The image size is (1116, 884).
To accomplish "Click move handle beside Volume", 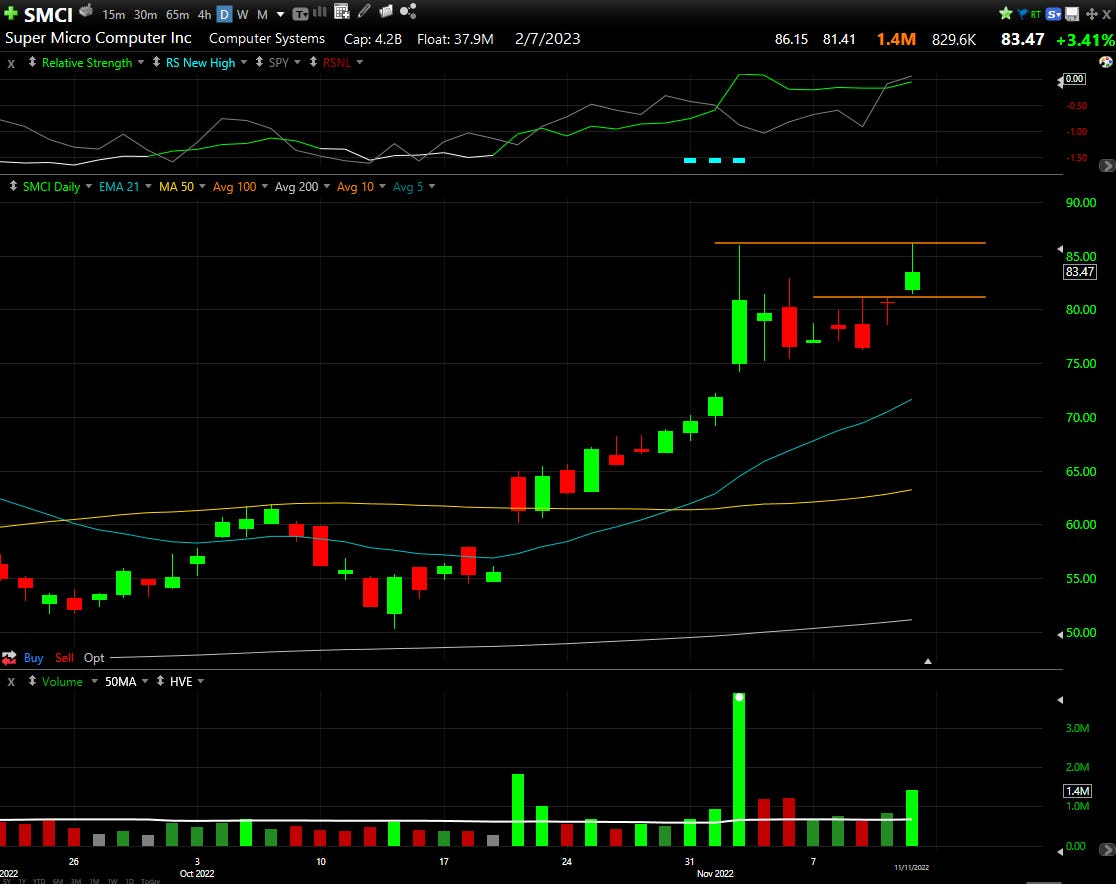I will click(32, 681).
